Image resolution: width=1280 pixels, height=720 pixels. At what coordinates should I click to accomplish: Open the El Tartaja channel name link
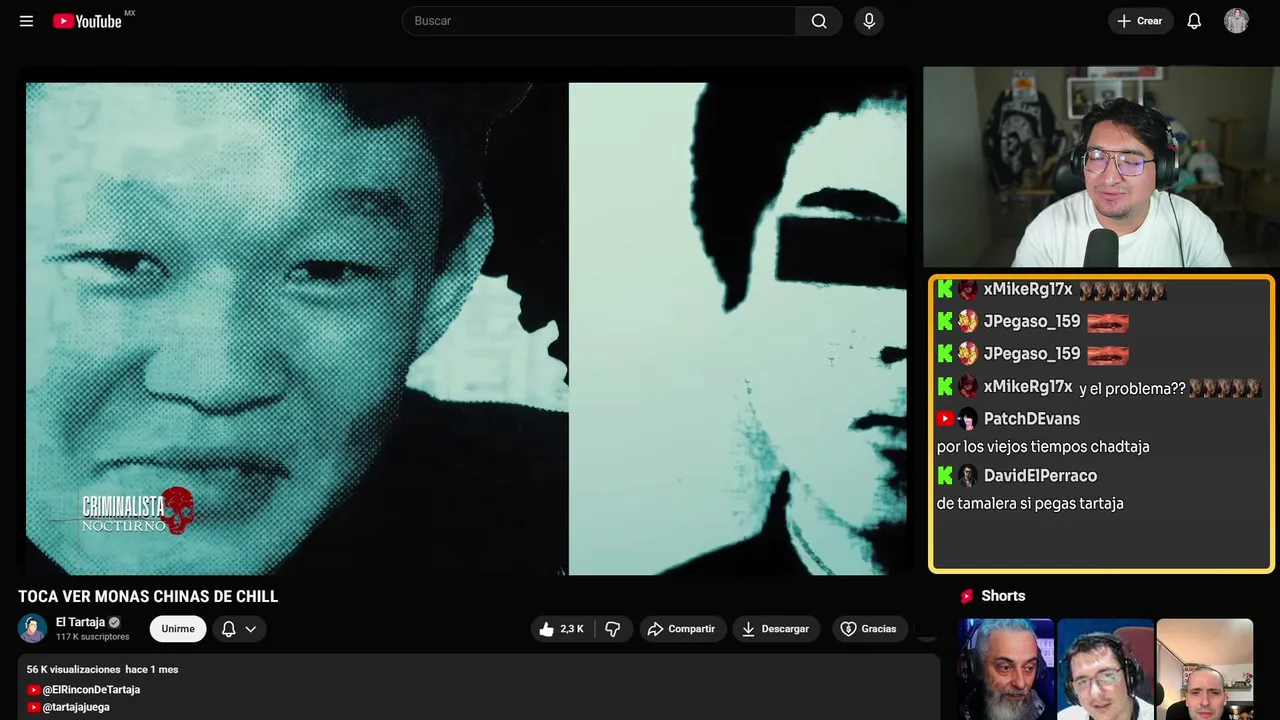coord(80,622)
